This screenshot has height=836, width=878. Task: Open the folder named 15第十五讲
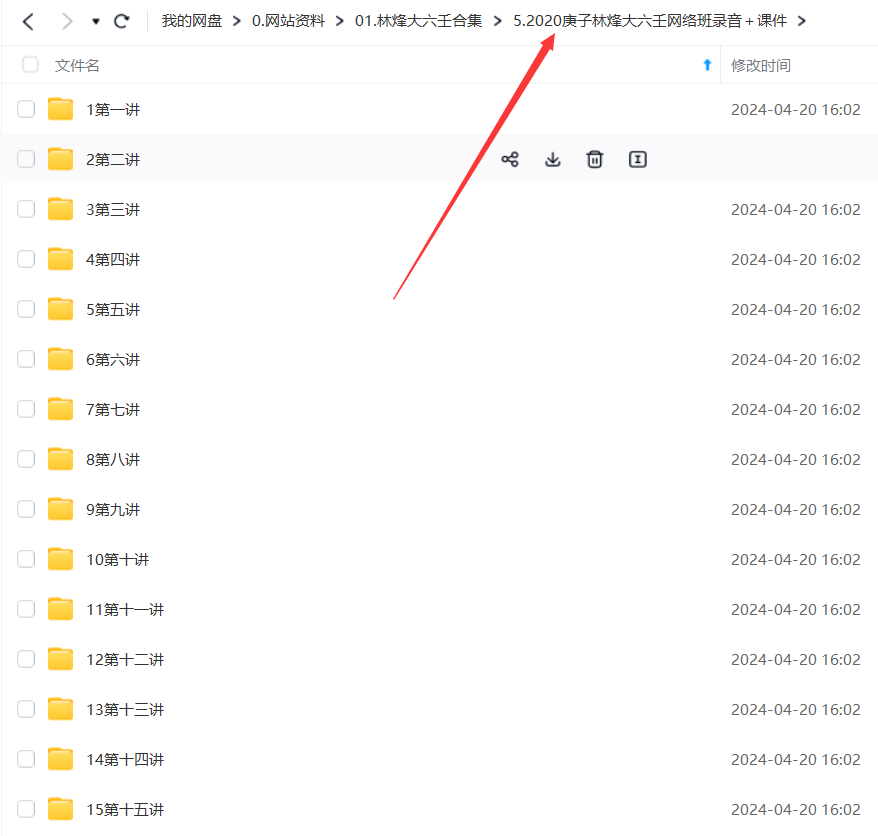click(x=125, y=808)
